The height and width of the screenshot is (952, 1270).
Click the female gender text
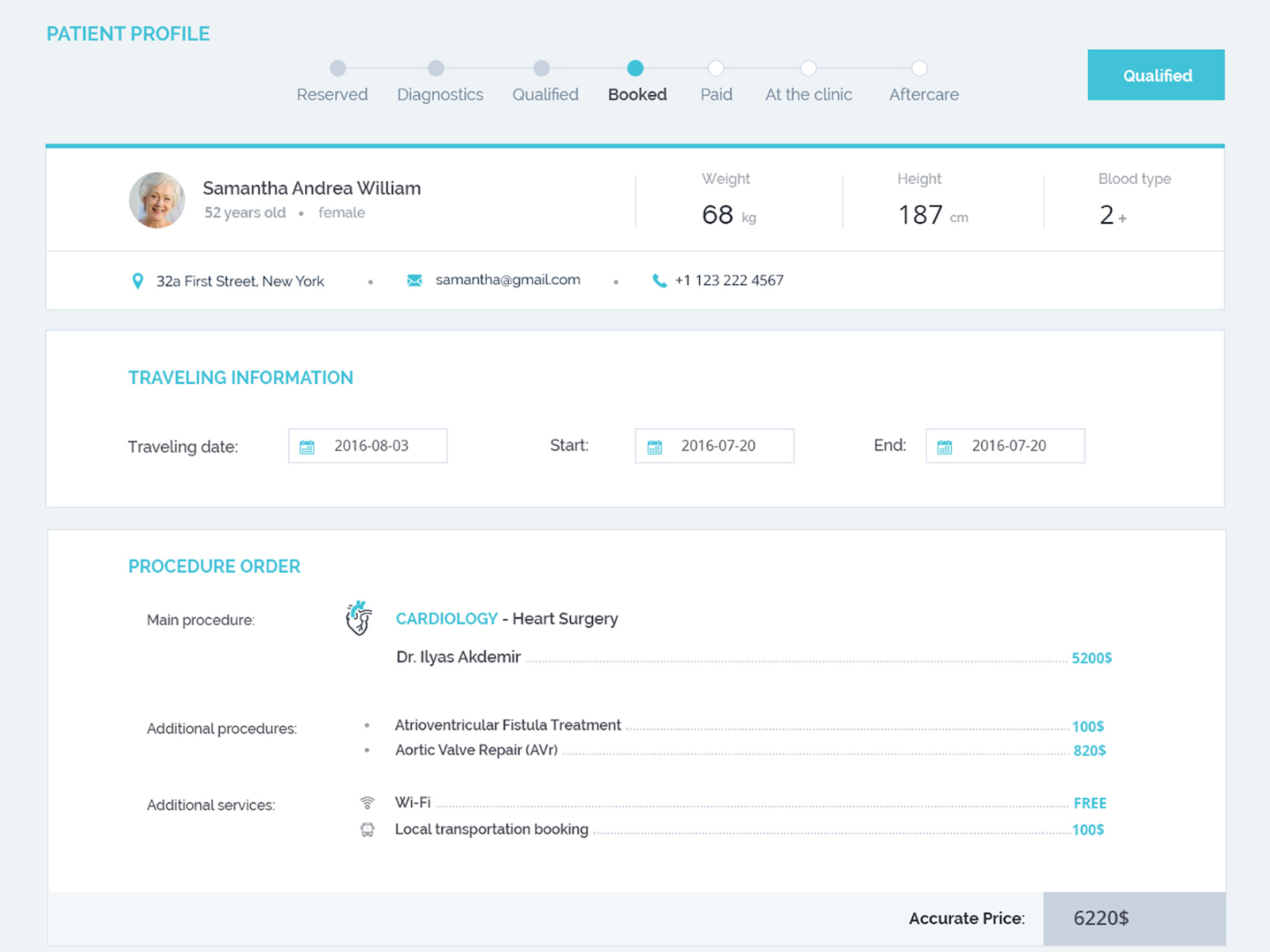point(342,213)
